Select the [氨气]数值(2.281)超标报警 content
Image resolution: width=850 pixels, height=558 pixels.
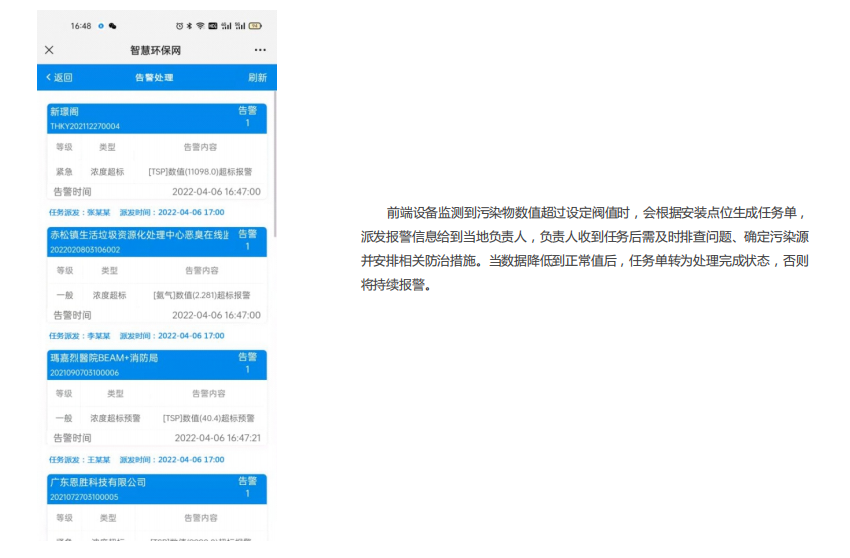pos(202,296)
